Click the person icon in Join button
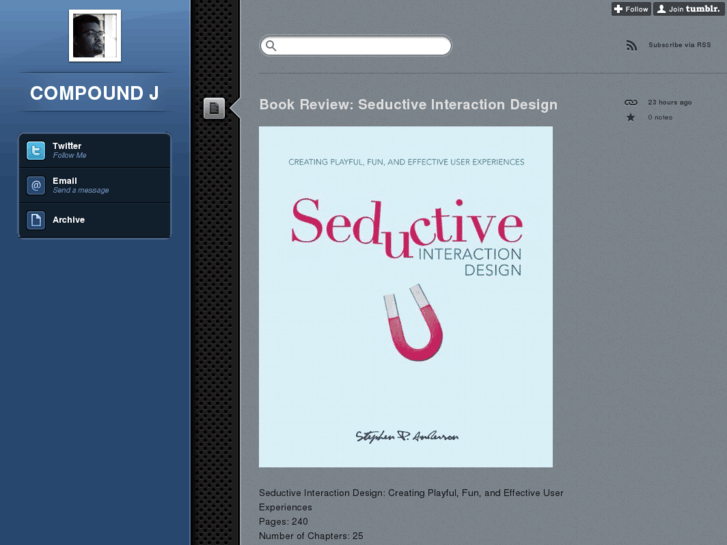This screenshot has width=727, height=545. point(662,9)
